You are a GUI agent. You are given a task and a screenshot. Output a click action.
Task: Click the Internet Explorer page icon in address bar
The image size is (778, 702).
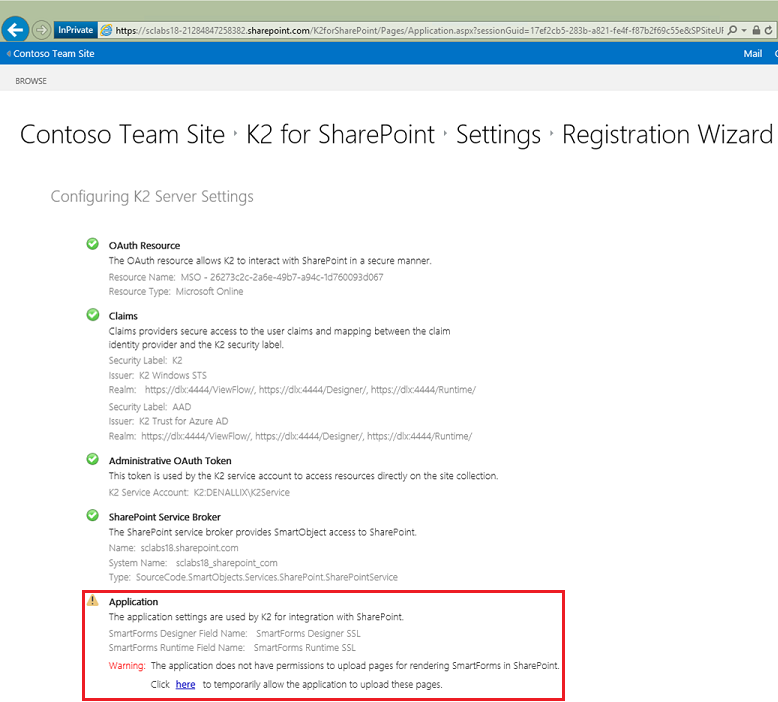[x=106, y=30]
